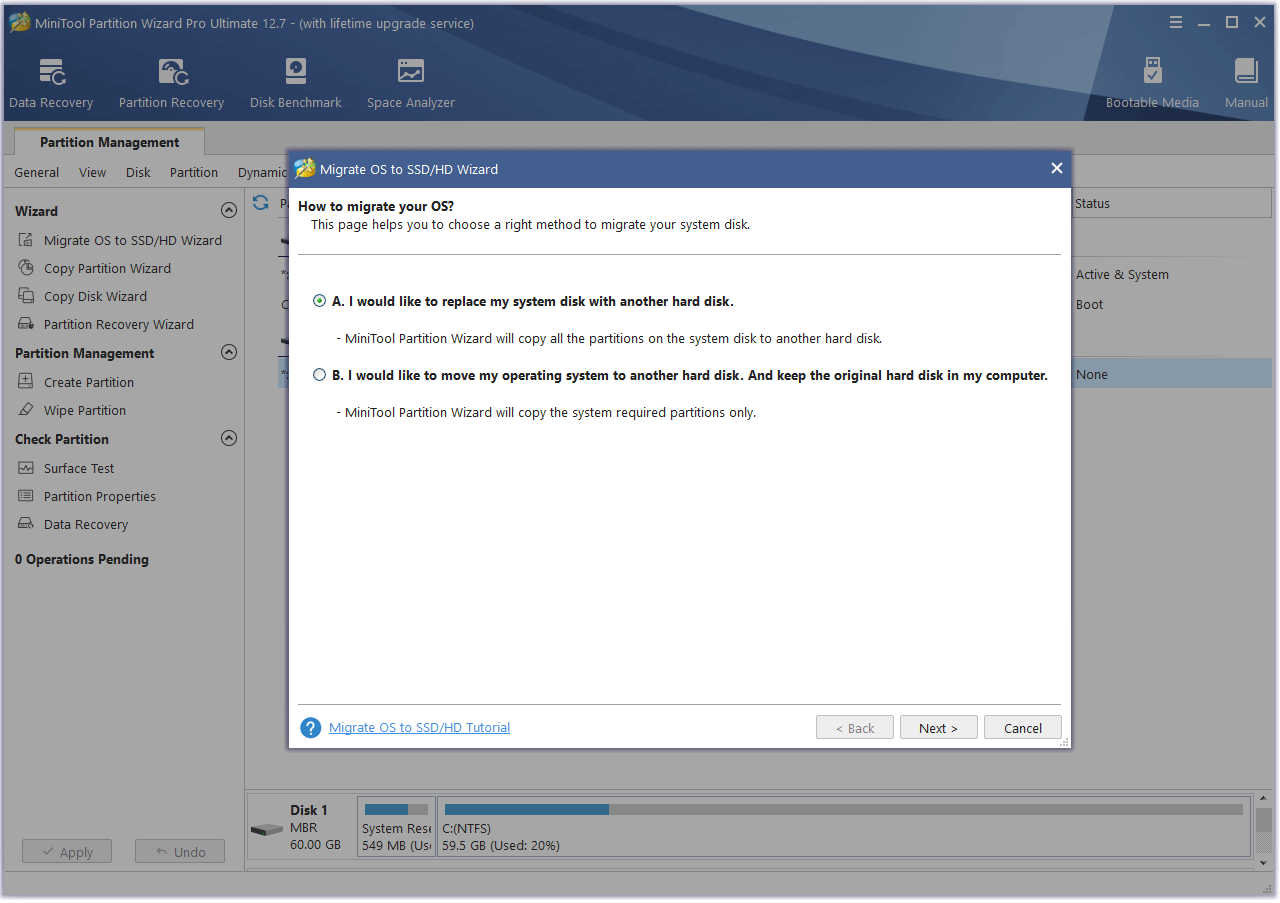The height and width of the screenshot is (903, 1280).
Task: Open Bootable Media creator
Action: tap(1152, 80)
